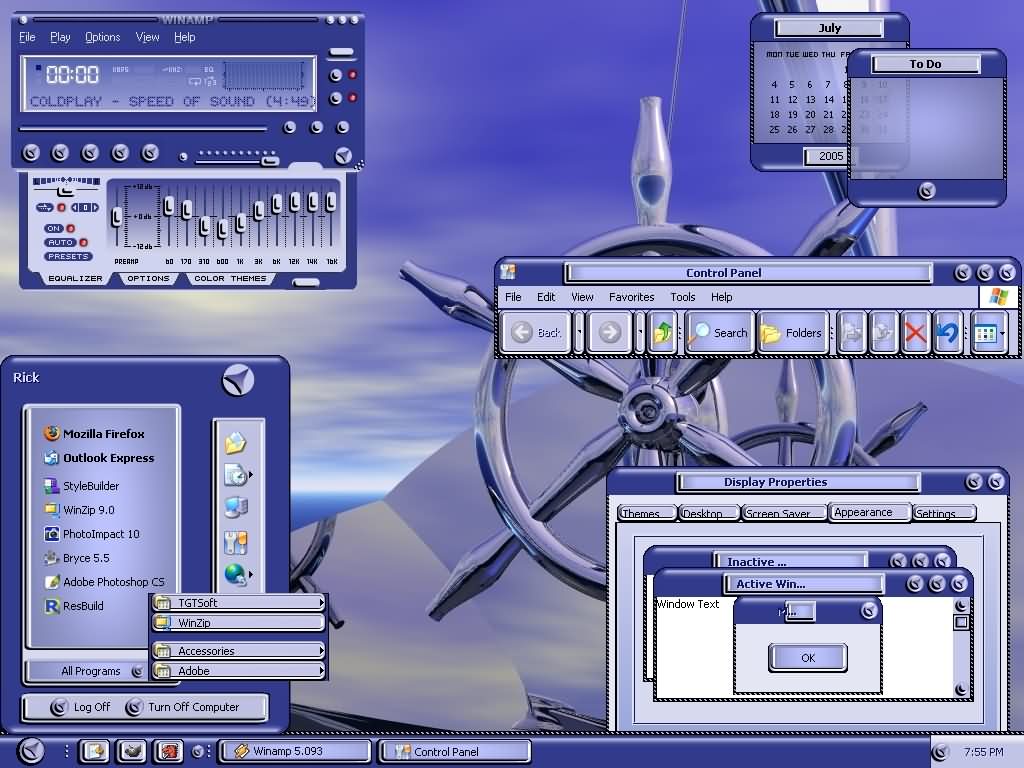Click the Windows flag logo in Control Panel

coord(999,296)
